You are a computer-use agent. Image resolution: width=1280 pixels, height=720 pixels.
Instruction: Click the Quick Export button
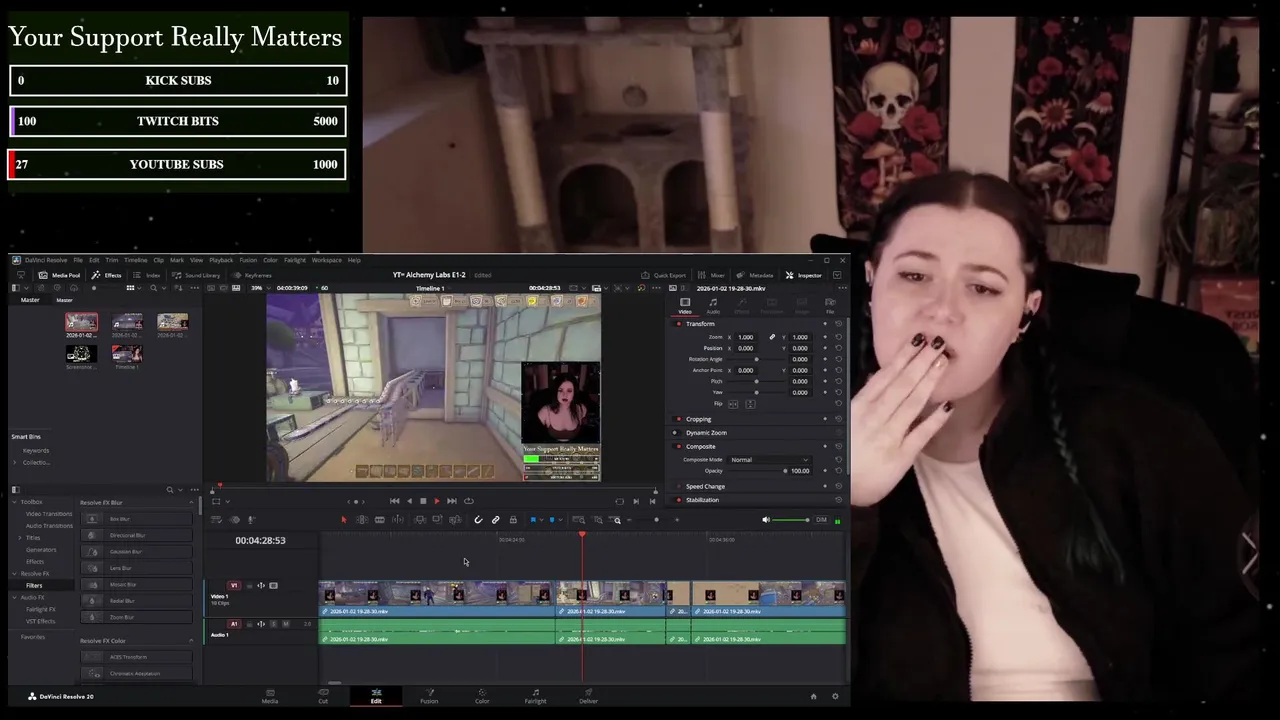[x=664, y=275]
